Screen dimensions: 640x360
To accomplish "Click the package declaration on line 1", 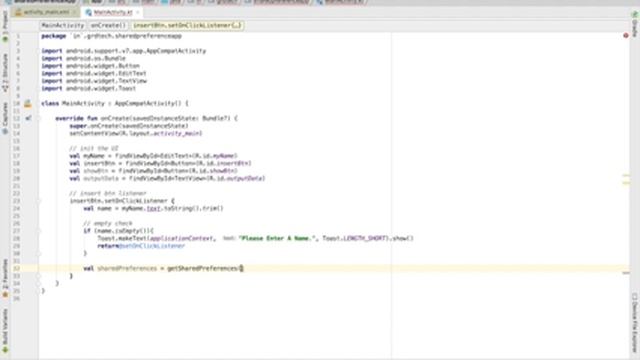I will click(111, 36).
